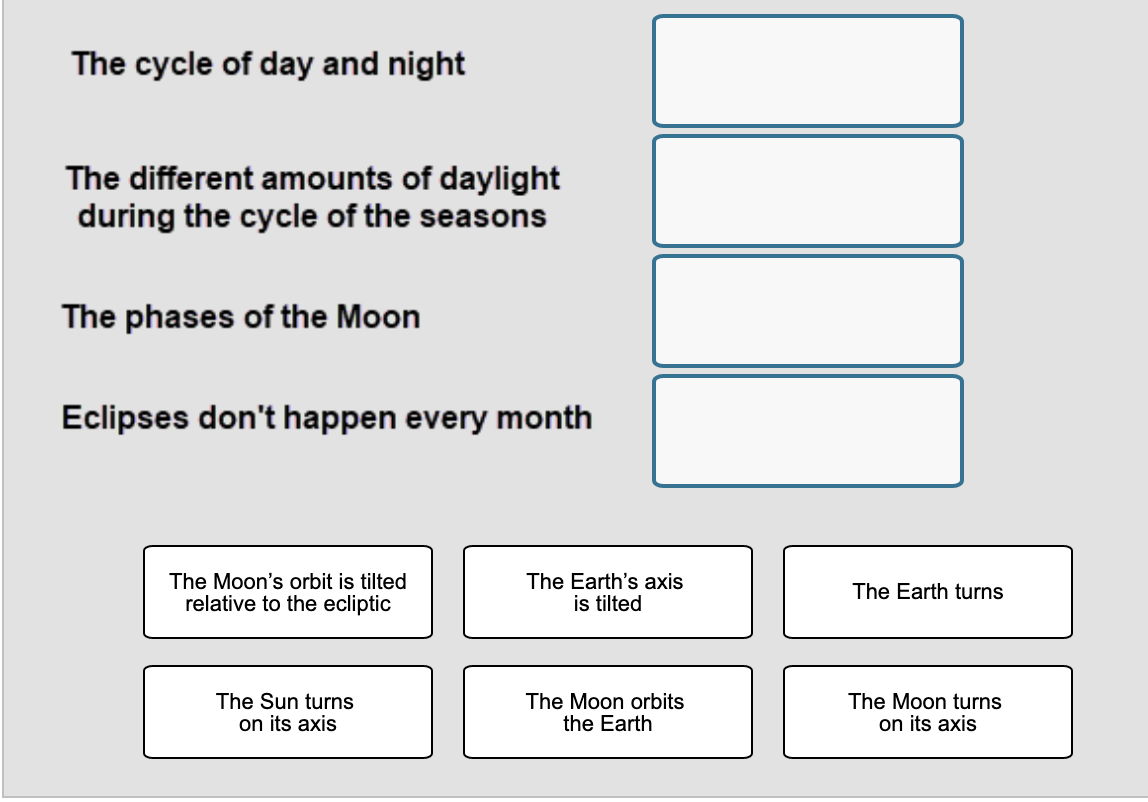Screen dimensions: 1148x802
Task: Click the middle card in the top answer row
Action: pos(607,592)
